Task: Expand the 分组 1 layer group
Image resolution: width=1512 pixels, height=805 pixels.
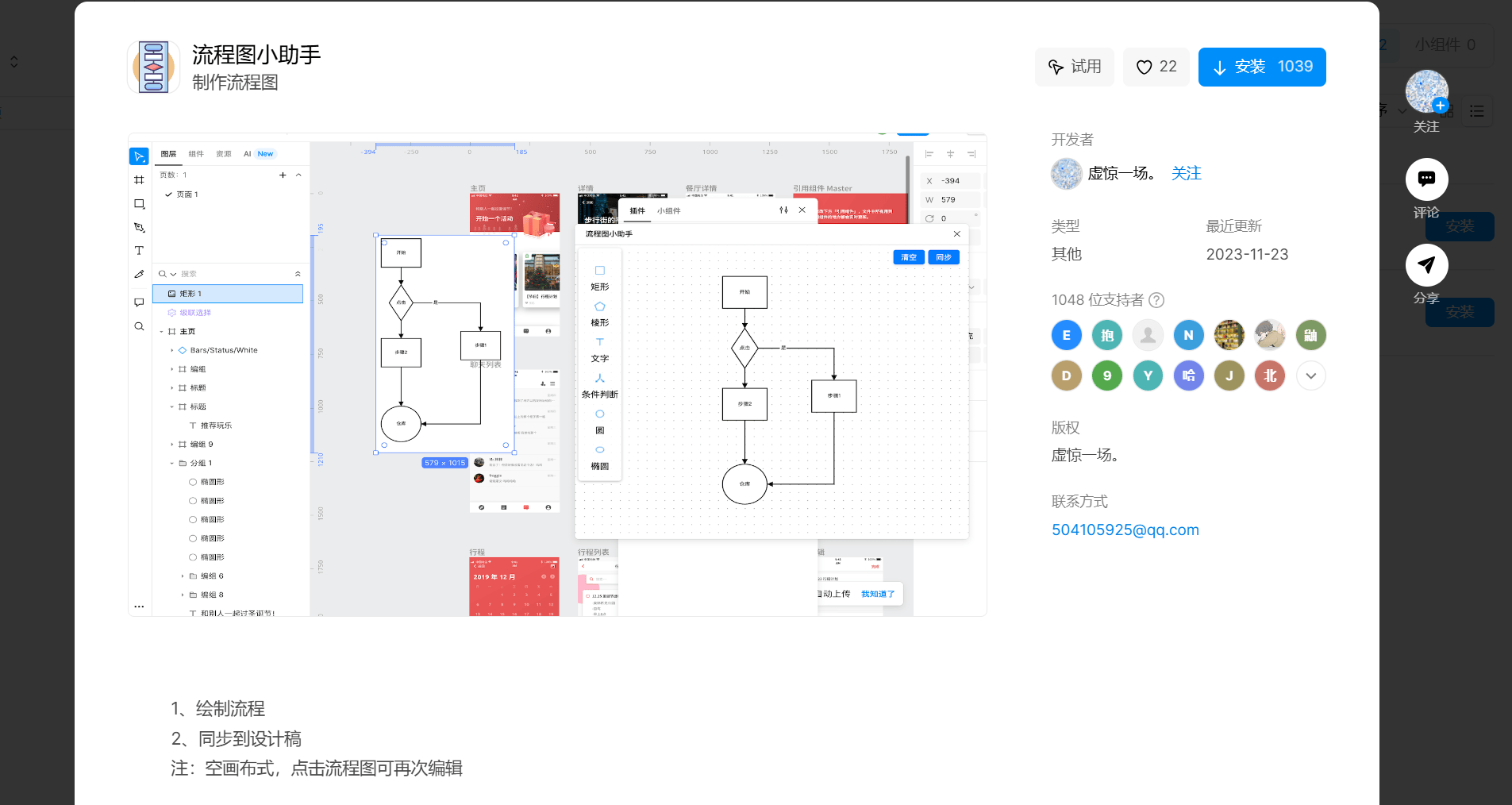Action: [x=171, y=464]
